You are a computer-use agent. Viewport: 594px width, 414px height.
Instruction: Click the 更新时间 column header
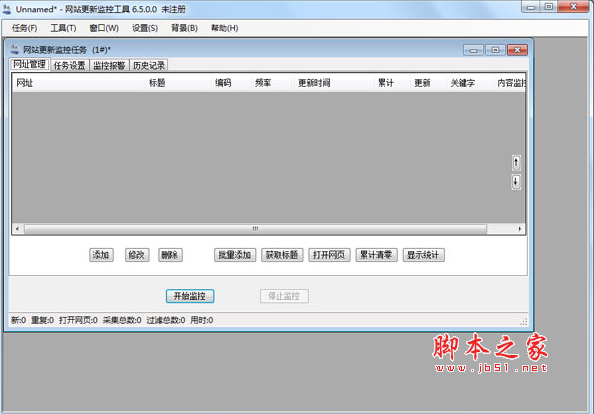click(x=333, y=83)
